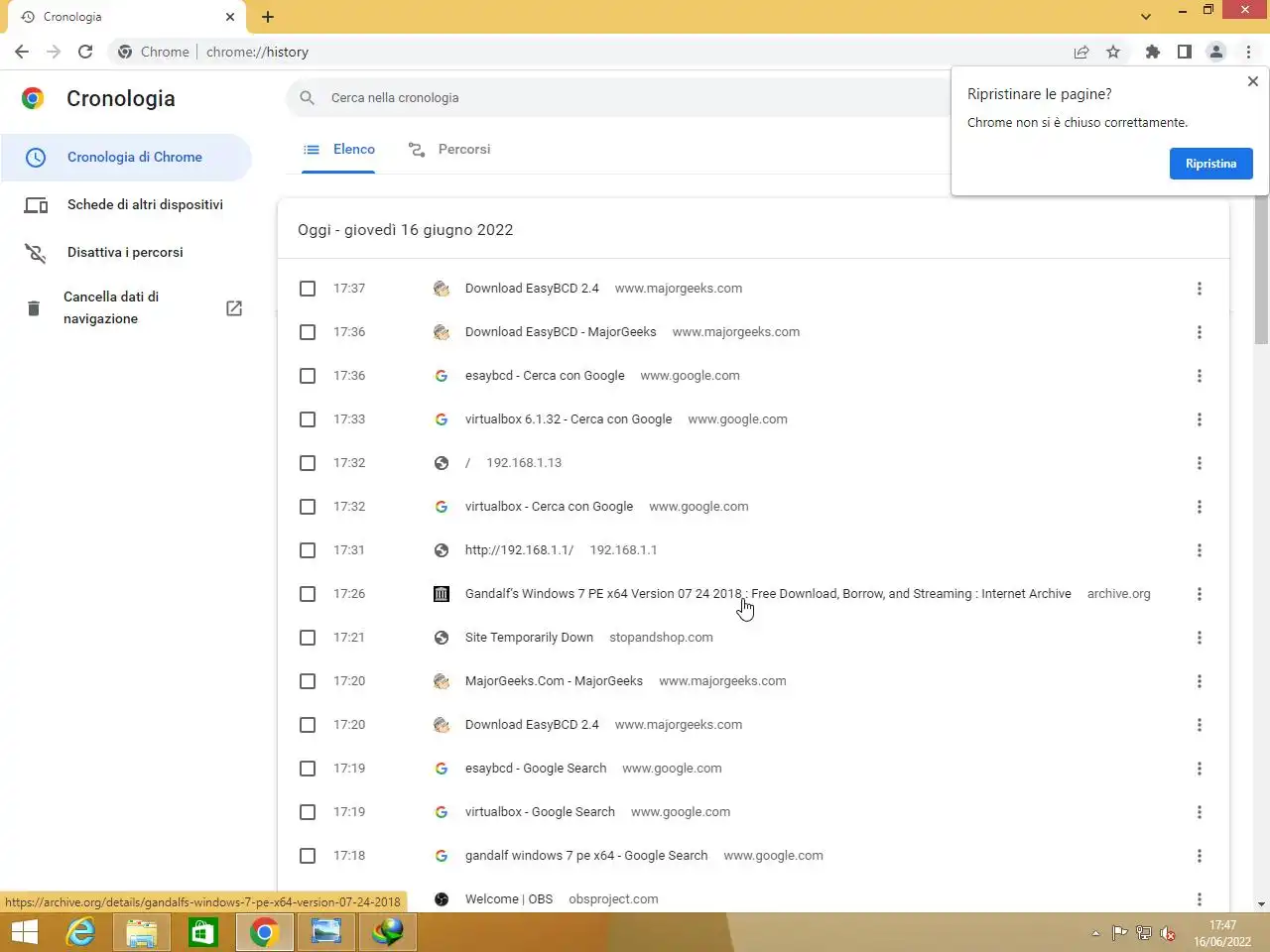
Task: Open actions menu for 17:37 Download EasyBCD 2.4
Action: point(1199,289)
